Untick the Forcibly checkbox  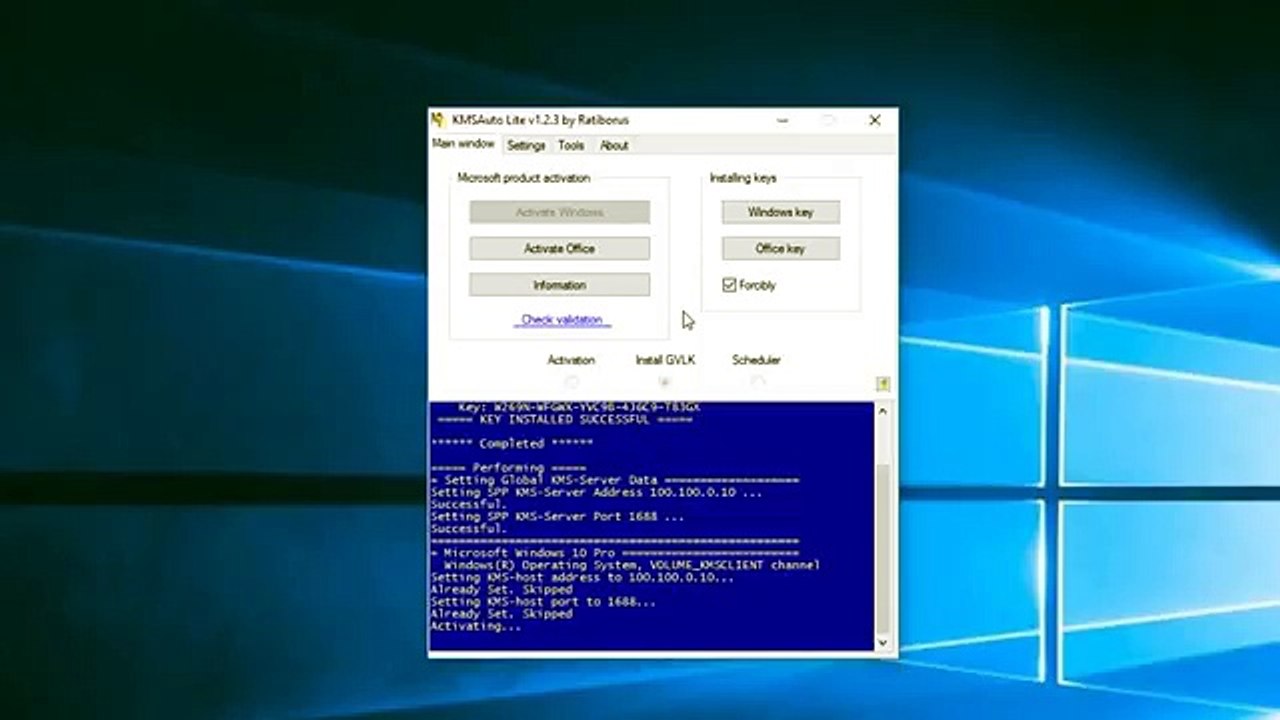click(x=729, y=285)
